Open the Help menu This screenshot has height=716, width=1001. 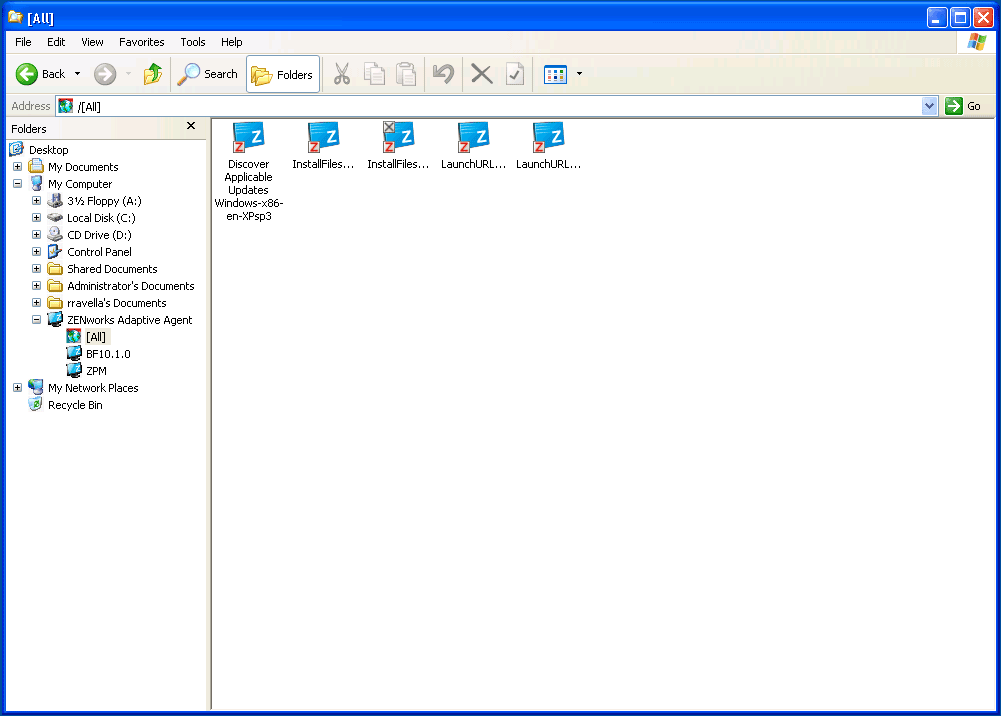point(232,42)
